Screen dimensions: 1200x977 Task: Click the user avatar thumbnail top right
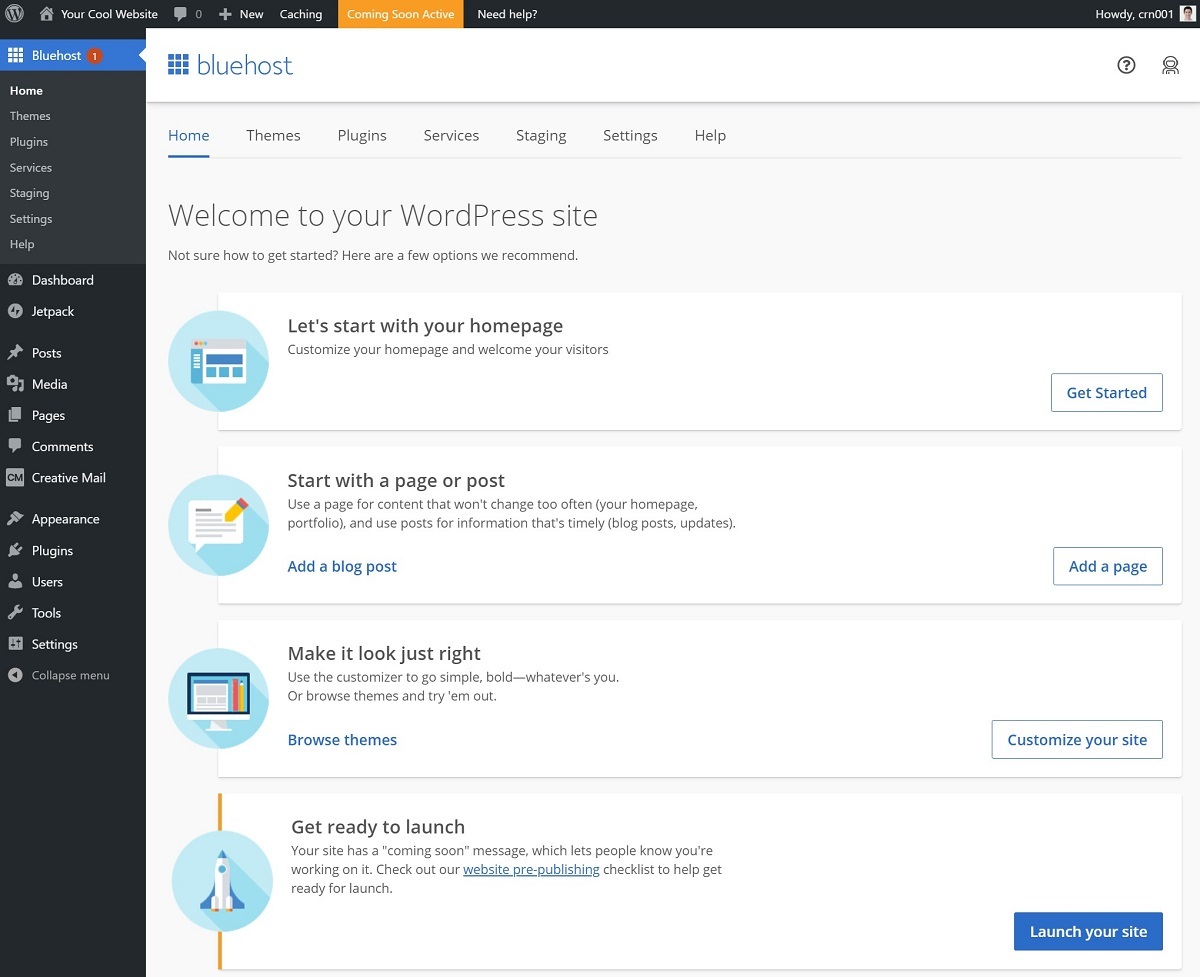tap(1187, 14)
